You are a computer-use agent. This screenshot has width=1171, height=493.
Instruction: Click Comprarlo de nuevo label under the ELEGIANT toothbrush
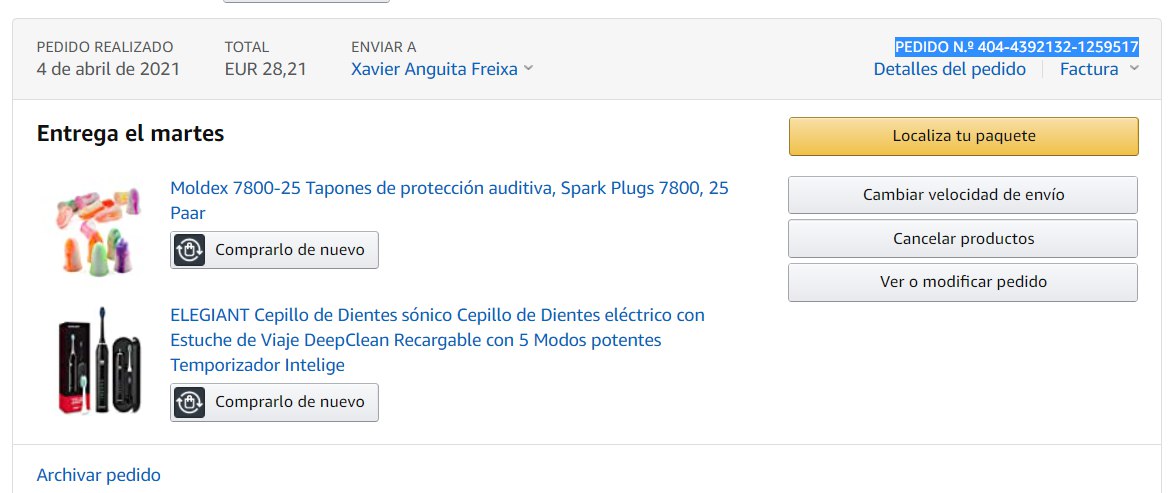(290, 402)
